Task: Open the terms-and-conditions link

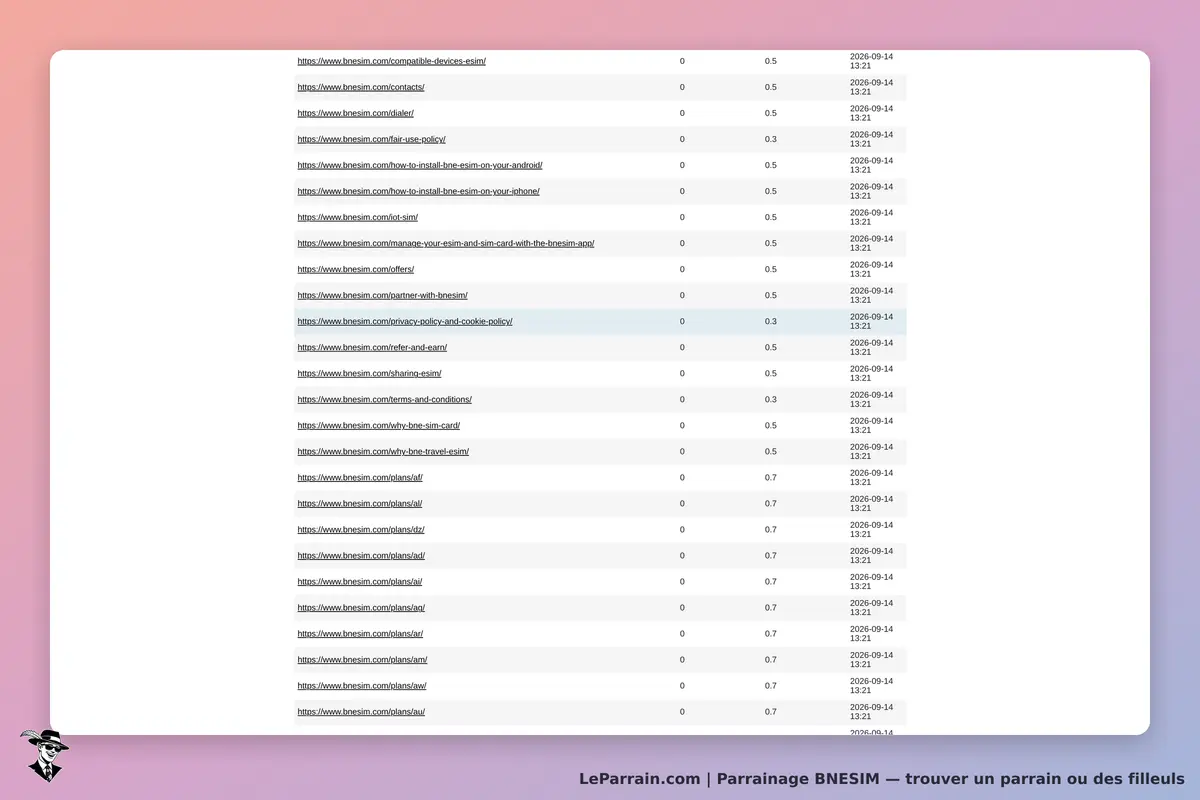Action: (x=385, y=399)
